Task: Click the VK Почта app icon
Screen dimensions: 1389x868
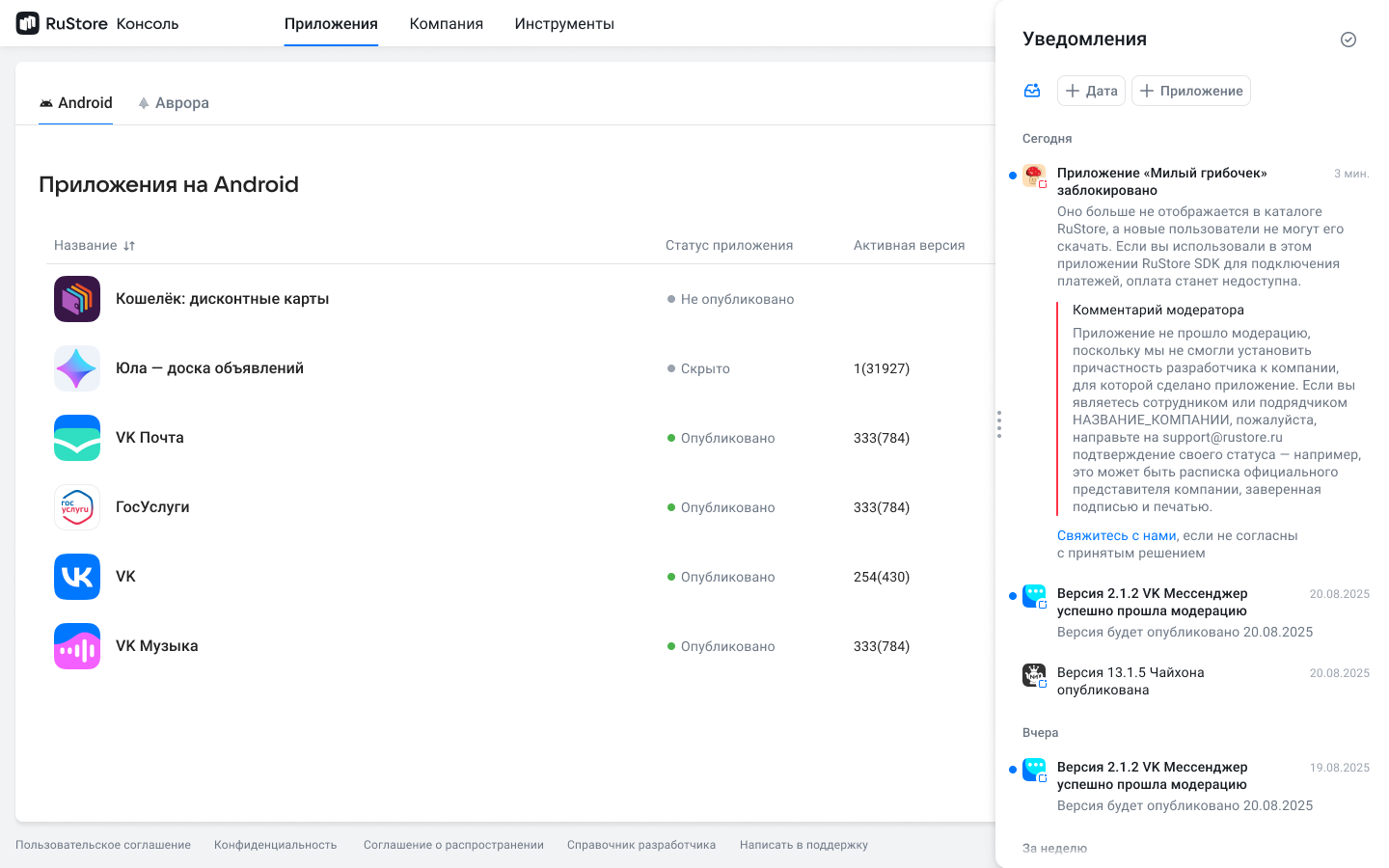Action: click(77, 438)
